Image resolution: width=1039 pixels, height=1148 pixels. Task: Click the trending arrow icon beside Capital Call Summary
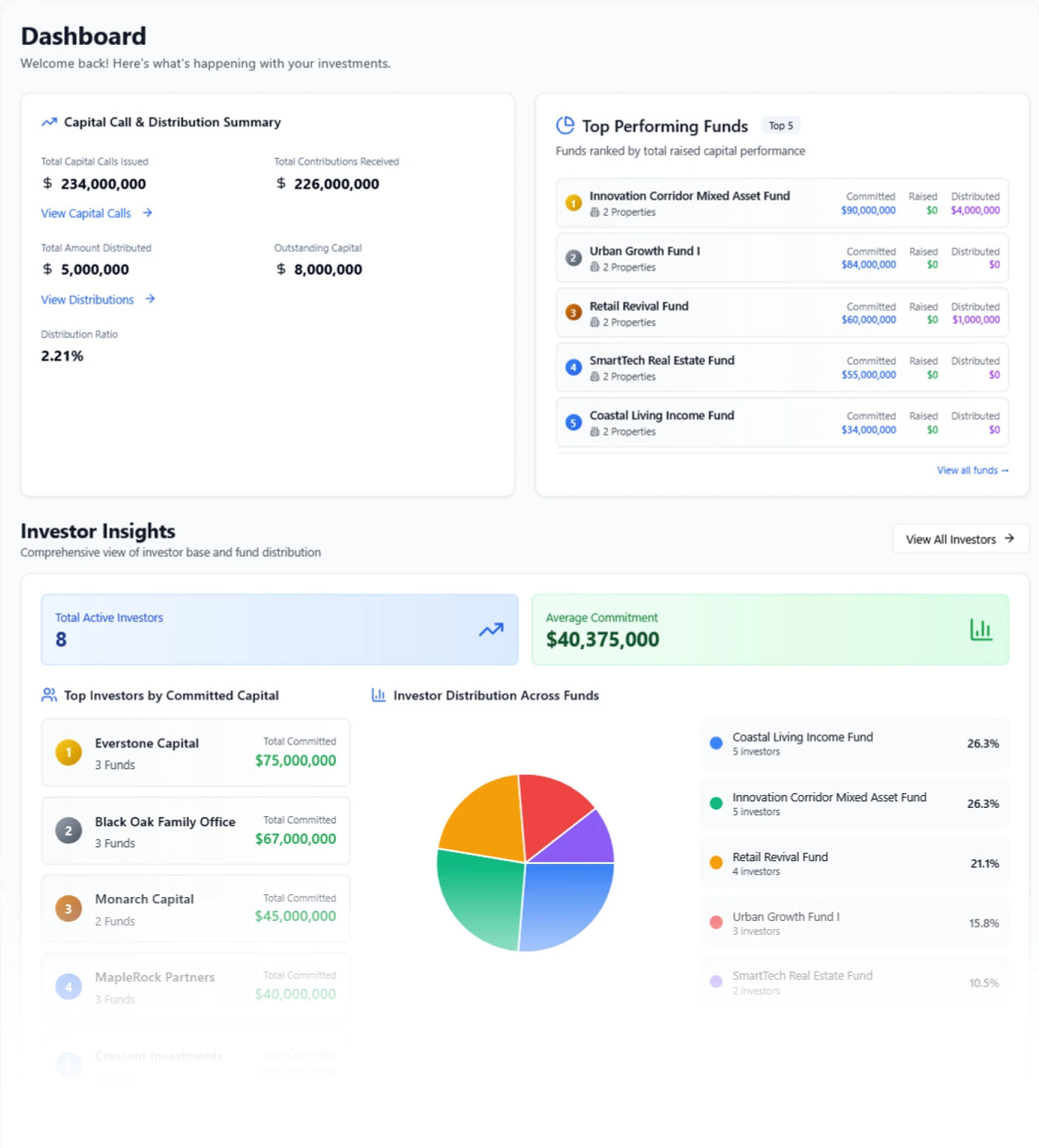49,122
